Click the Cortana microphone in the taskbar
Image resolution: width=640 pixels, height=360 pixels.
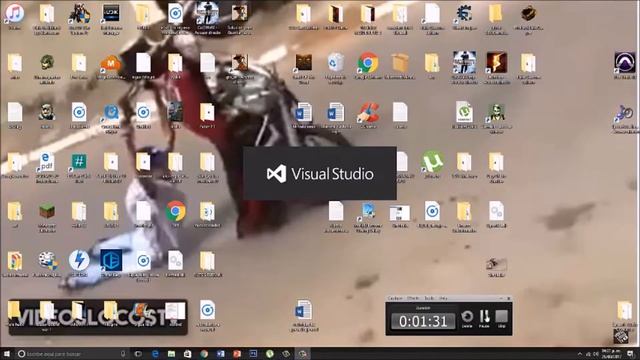[123, 354]
